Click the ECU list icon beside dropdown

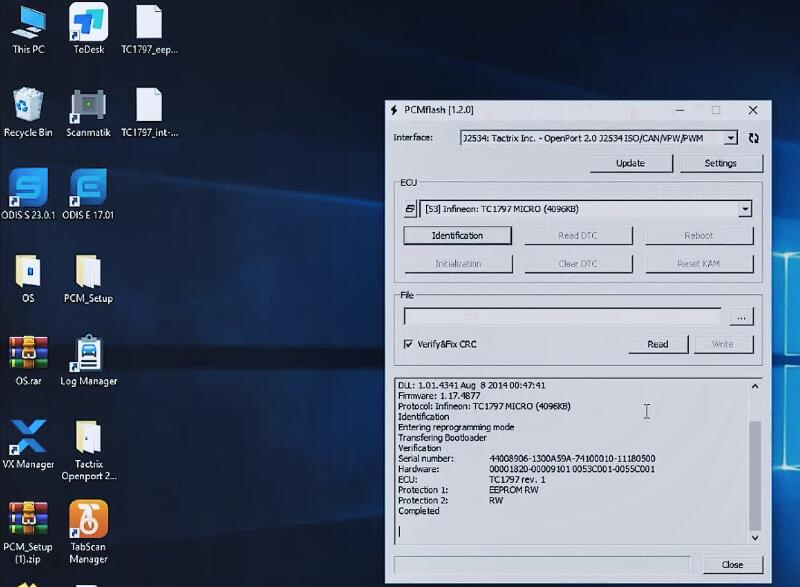coord(409,209)
